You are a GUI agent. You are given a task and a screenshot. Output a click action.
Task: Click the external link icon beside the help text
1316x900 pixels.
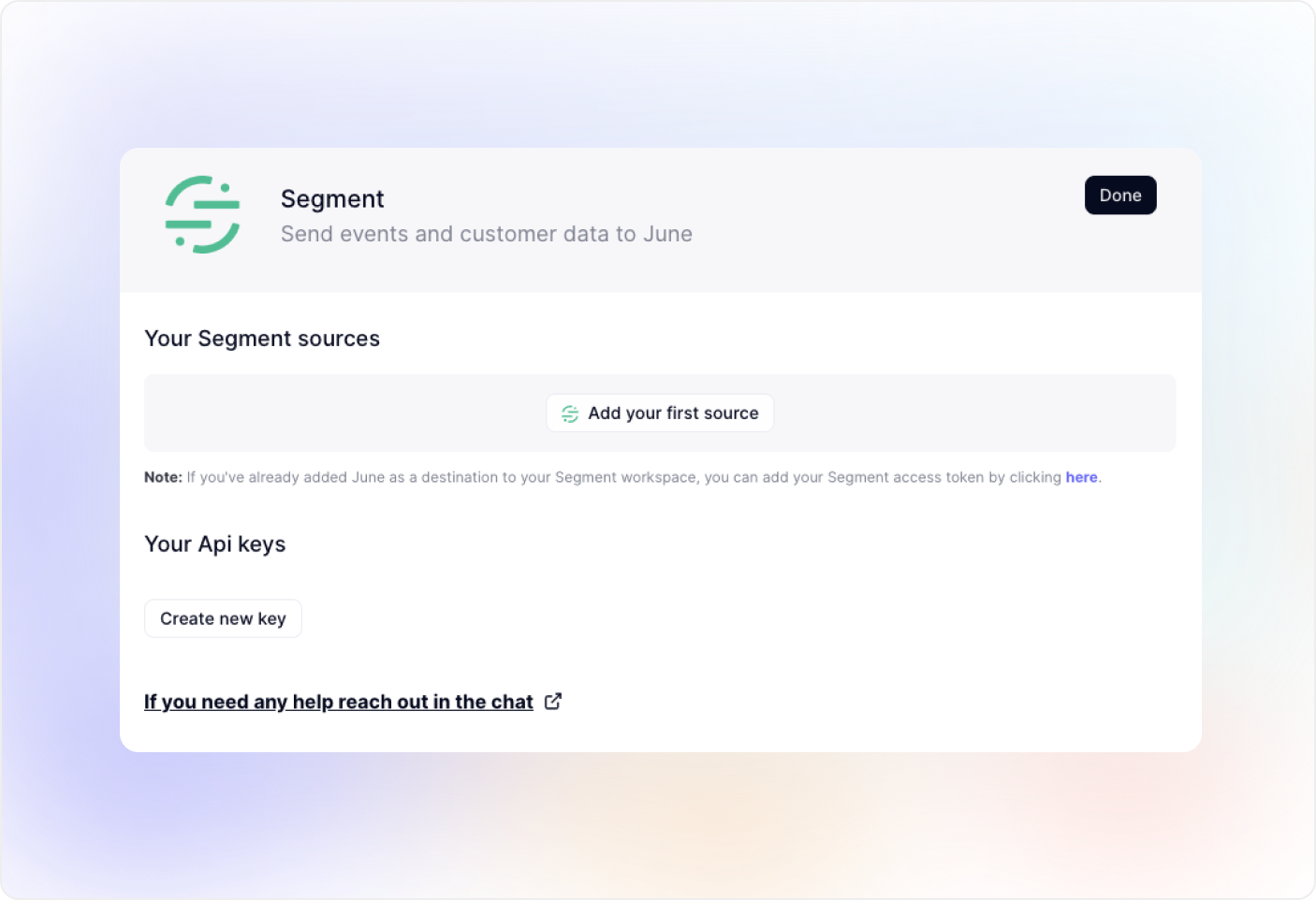(553, 701)
